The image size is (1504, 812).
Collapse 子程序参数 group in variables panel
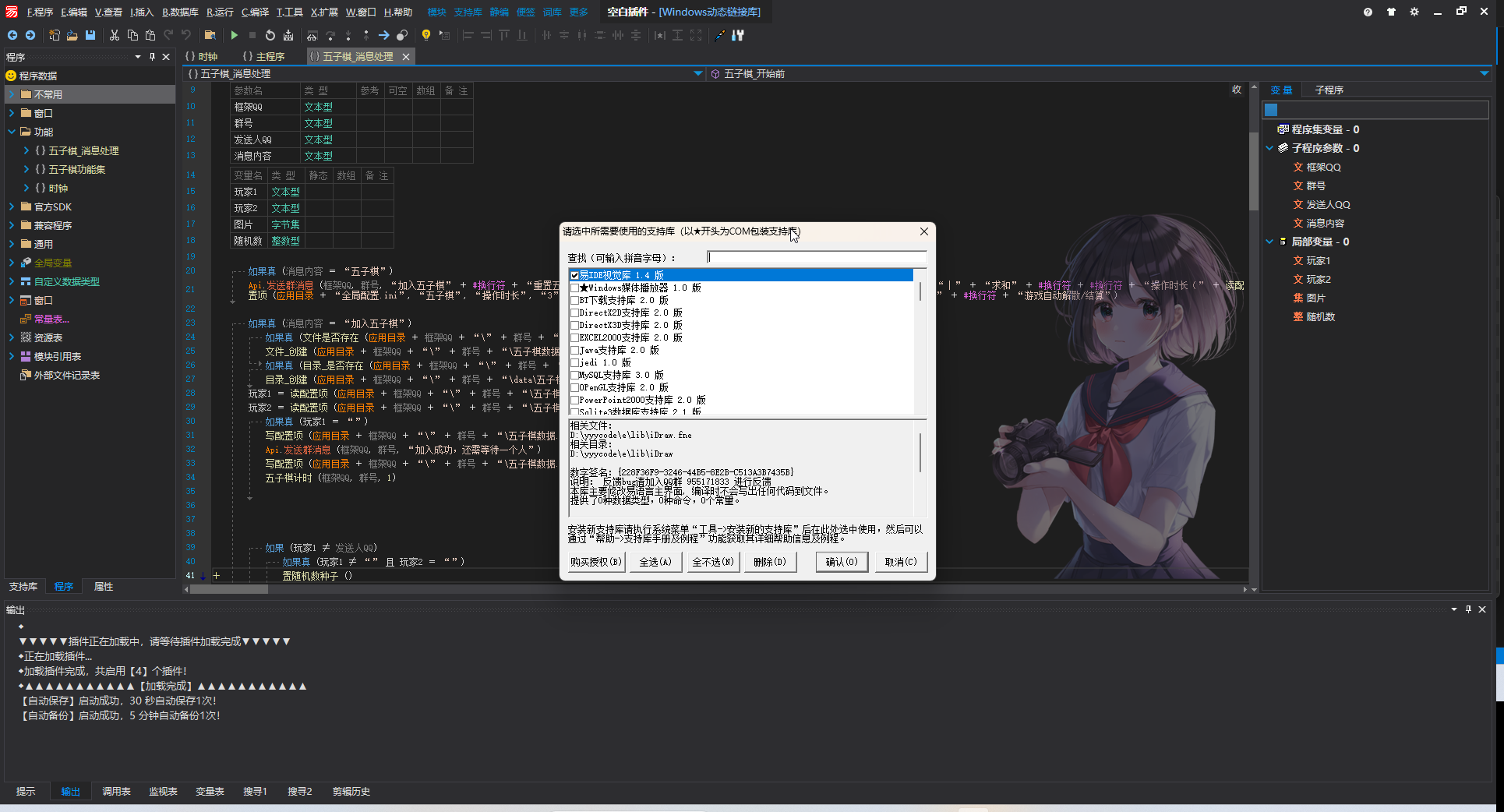click(x=1269, y=148)
